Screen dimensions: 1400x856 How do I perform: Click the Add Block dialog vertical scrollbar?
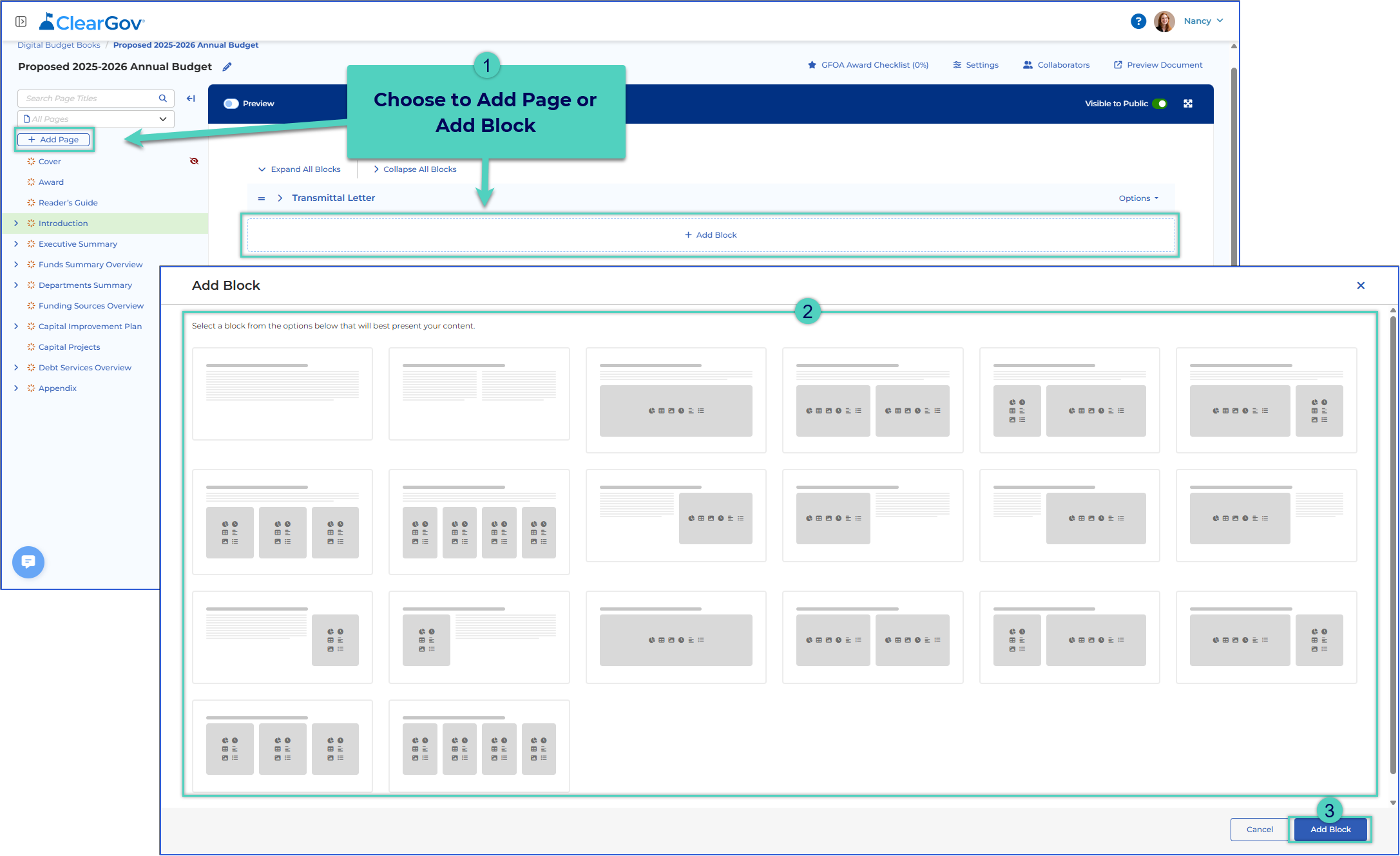click(x=1393, y=544)
